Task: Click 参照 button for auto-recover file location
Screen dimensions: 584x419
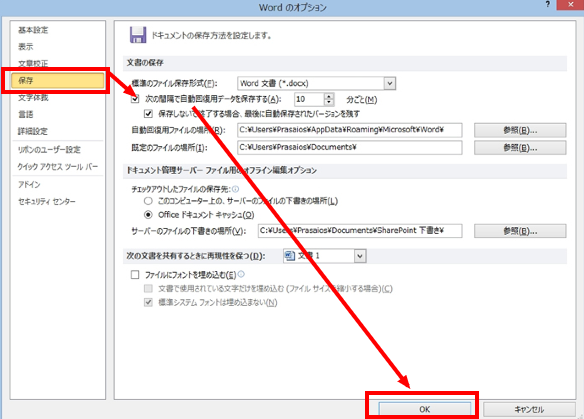Action: (x=520, y=130)
